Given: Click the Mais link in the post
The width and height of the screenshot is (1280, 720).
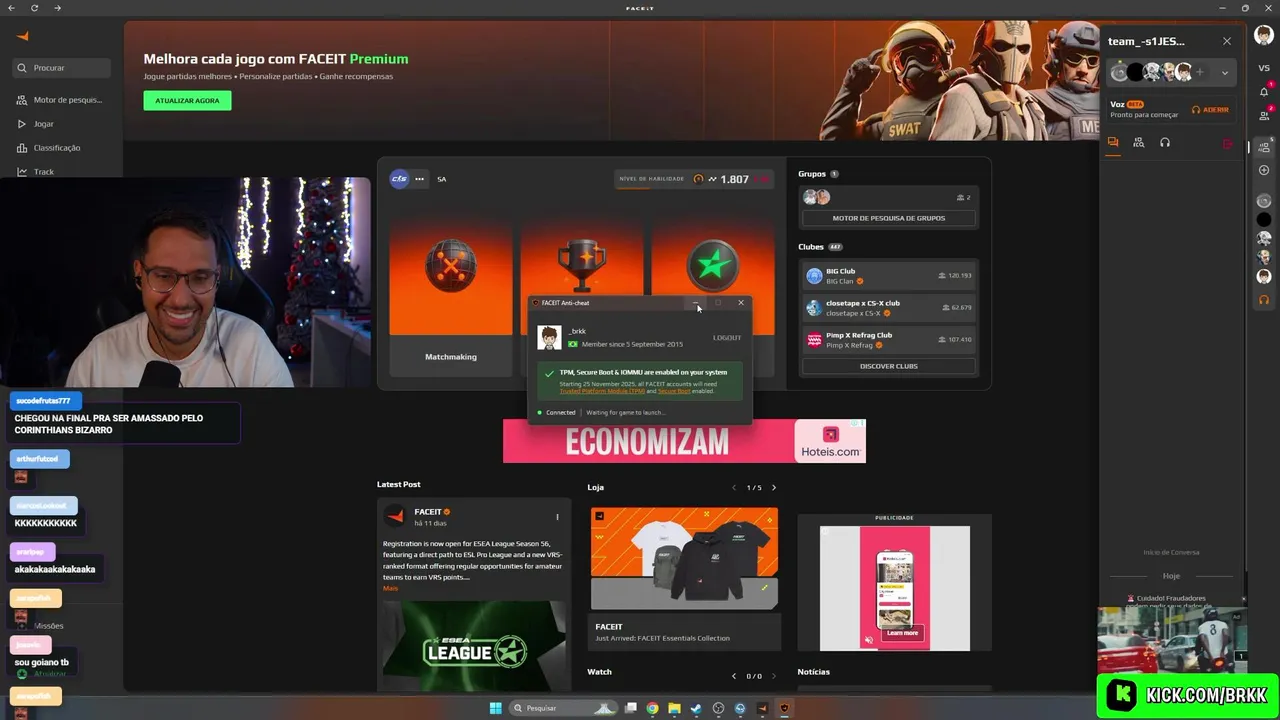Looking at the screenshot, I should [x=390, y=588].
